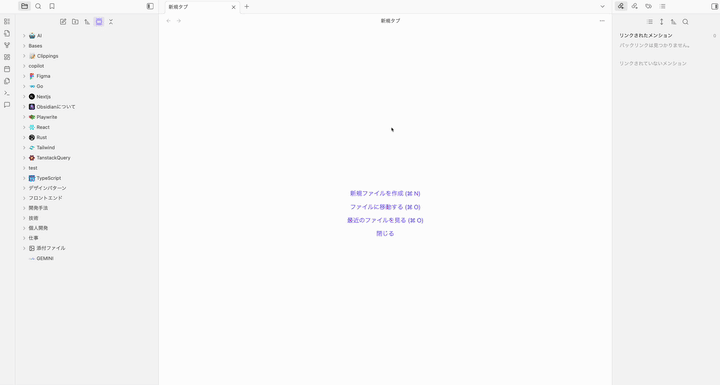The height and width of the screenshot is (385, 720).
Task: Select the Tailwind folder row
Action: point(87,147)
